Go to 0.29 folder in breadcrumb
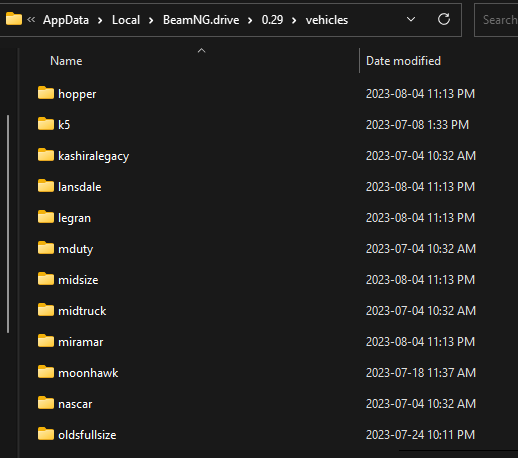 (272, 20)
